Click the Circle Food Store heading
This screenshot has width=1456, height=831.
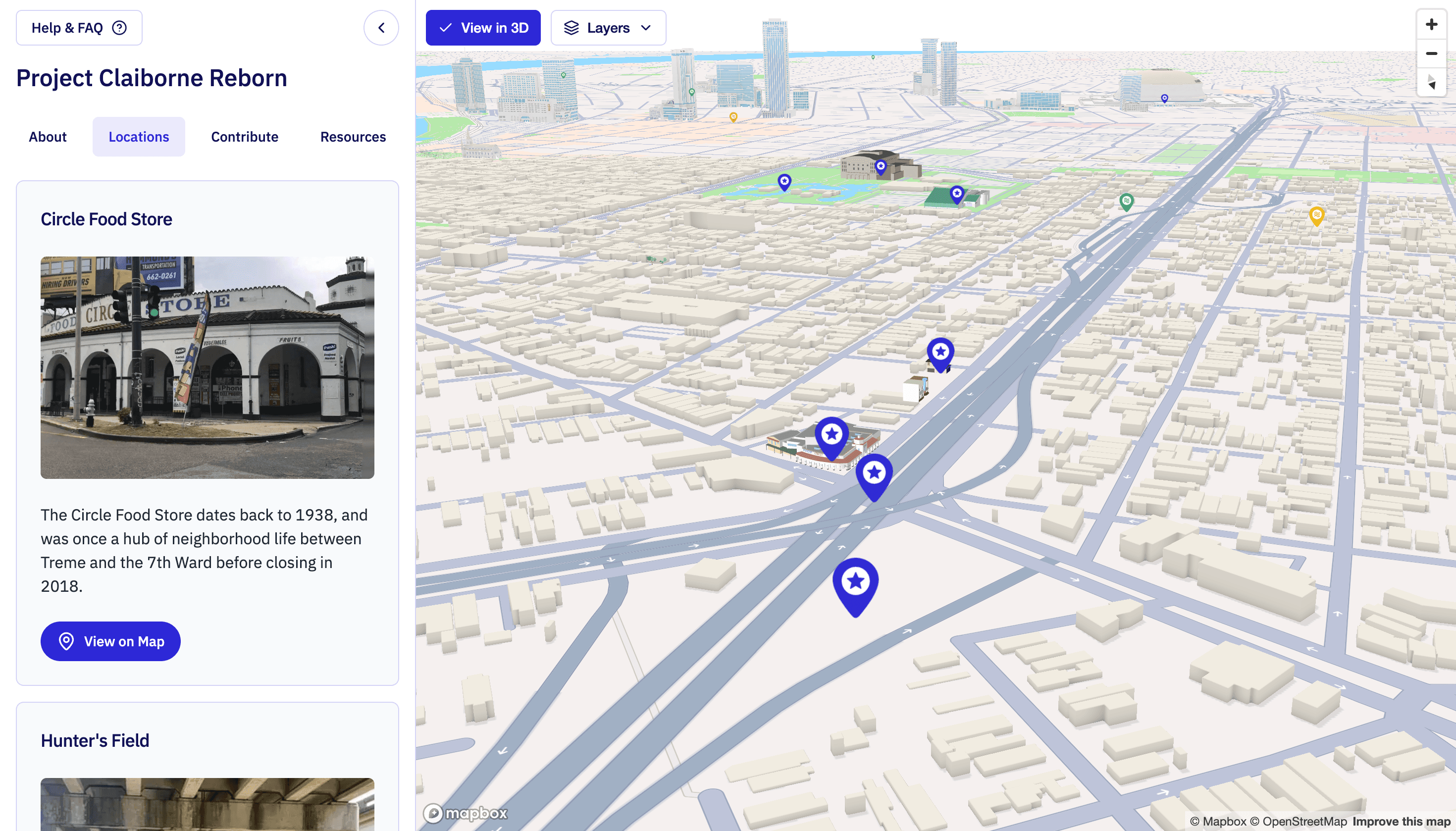point(106,219)
